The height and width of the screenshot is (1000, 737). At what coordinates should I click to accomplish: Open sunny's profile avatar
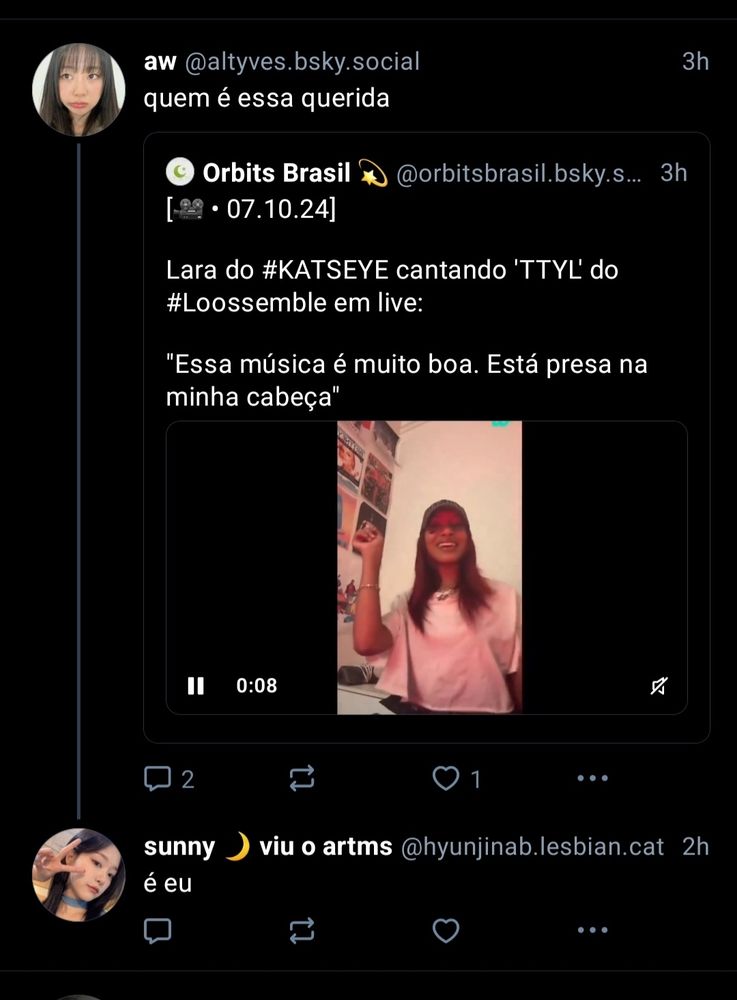pyautogui.click(x=78, y=874)
